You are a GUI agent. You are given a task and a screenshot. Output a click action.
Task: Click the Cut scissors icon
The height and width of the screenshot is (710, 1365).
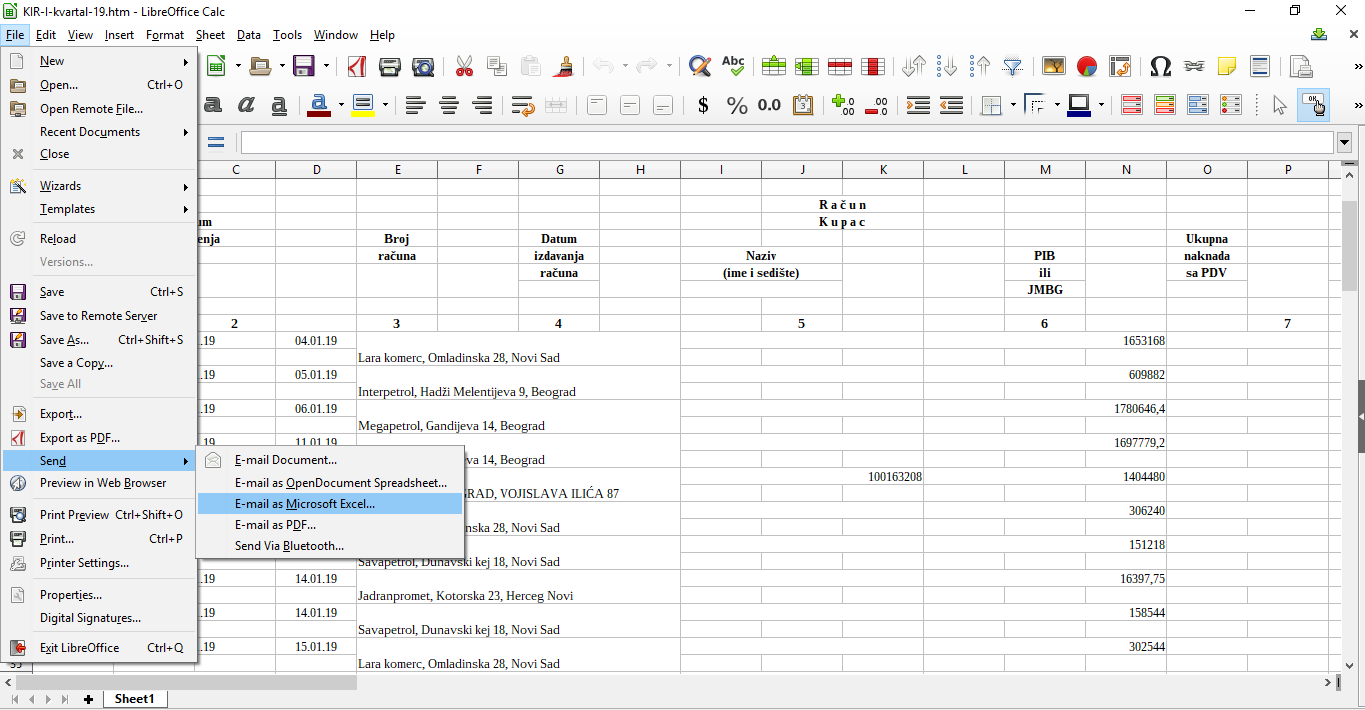(x=464, y=66)
